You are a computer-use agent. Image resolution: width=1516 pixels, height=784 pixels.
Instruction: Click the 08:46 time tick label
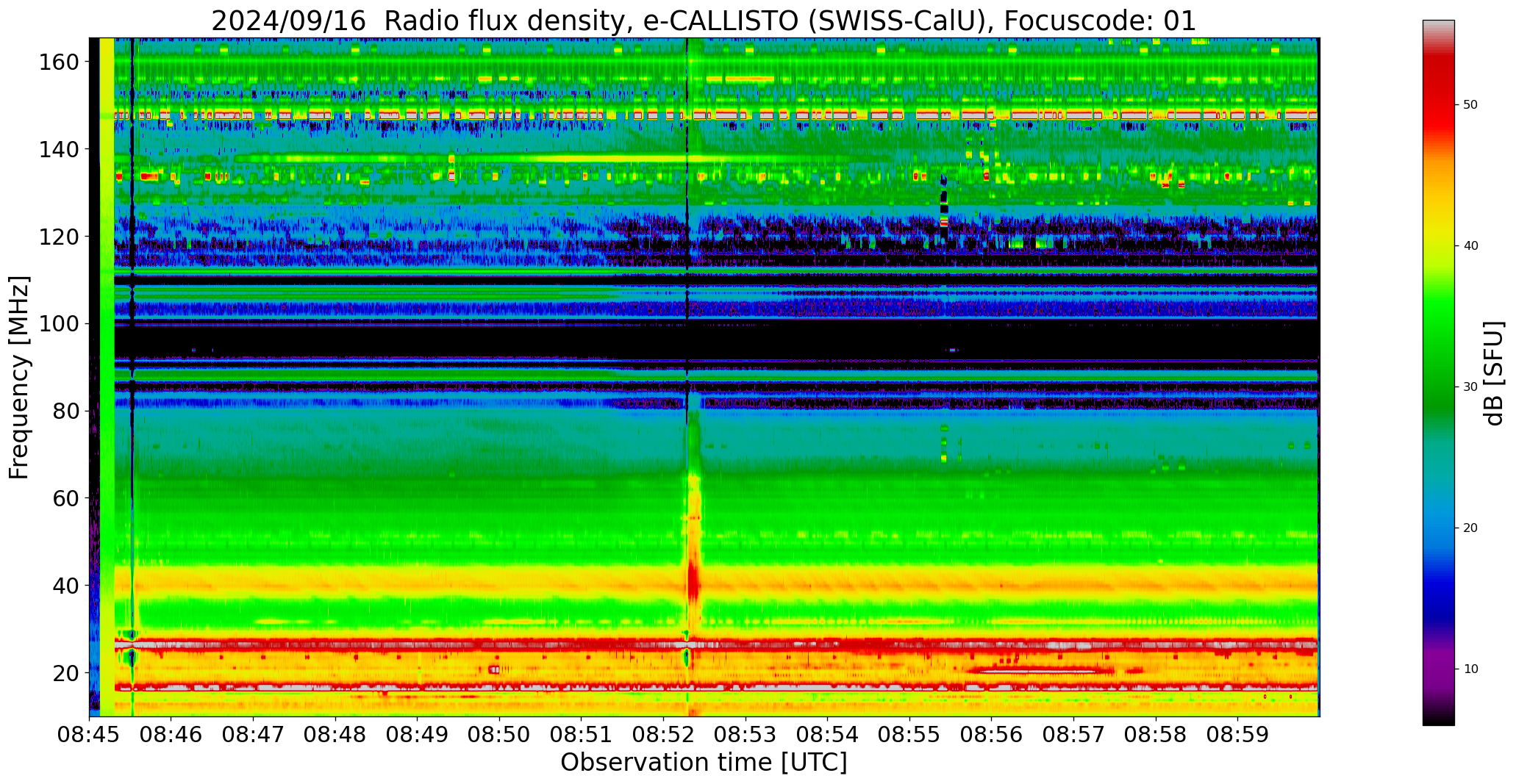[171, 735]
